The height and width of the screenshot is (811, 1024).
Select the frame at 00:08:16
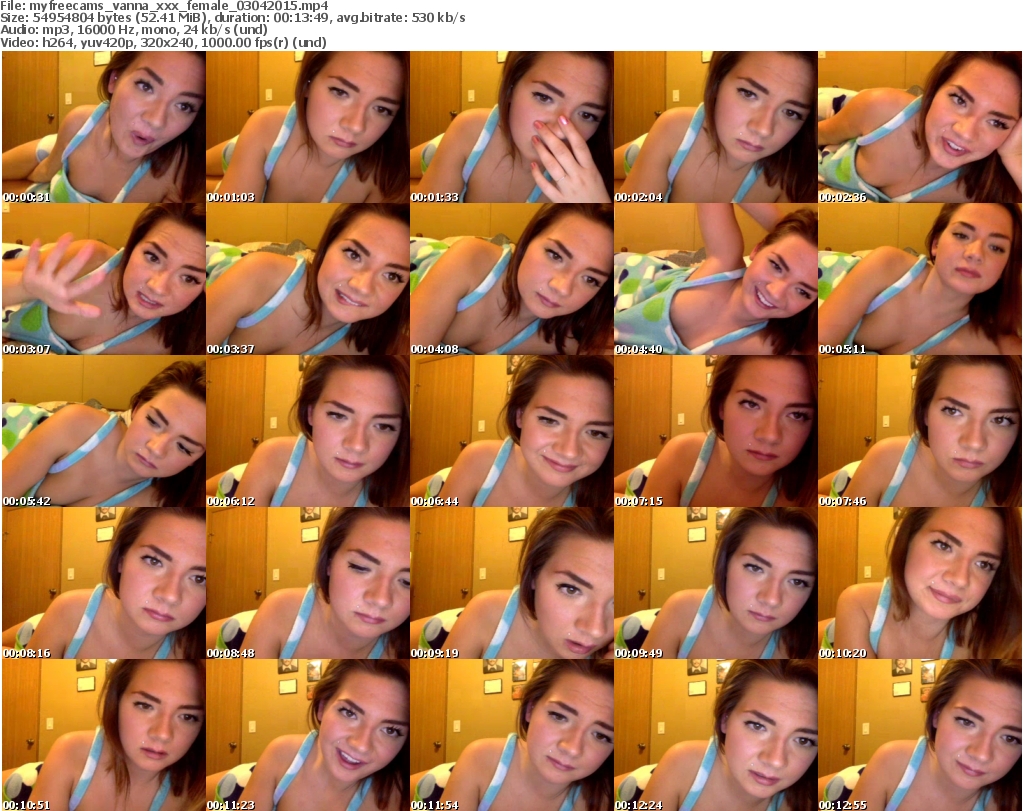104,583
